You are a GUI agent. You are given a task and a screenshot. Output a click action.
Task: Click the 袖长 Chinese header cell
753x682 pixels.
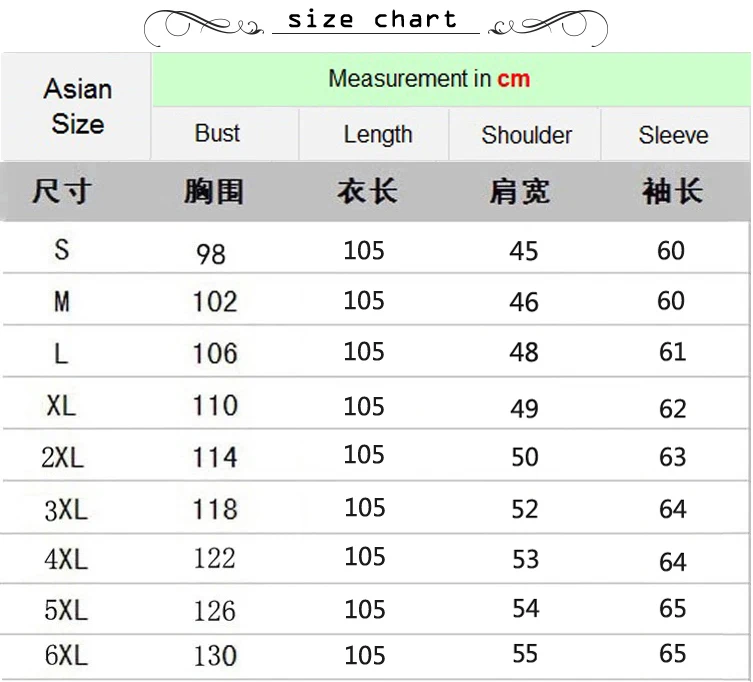click(x=673, y=191)
